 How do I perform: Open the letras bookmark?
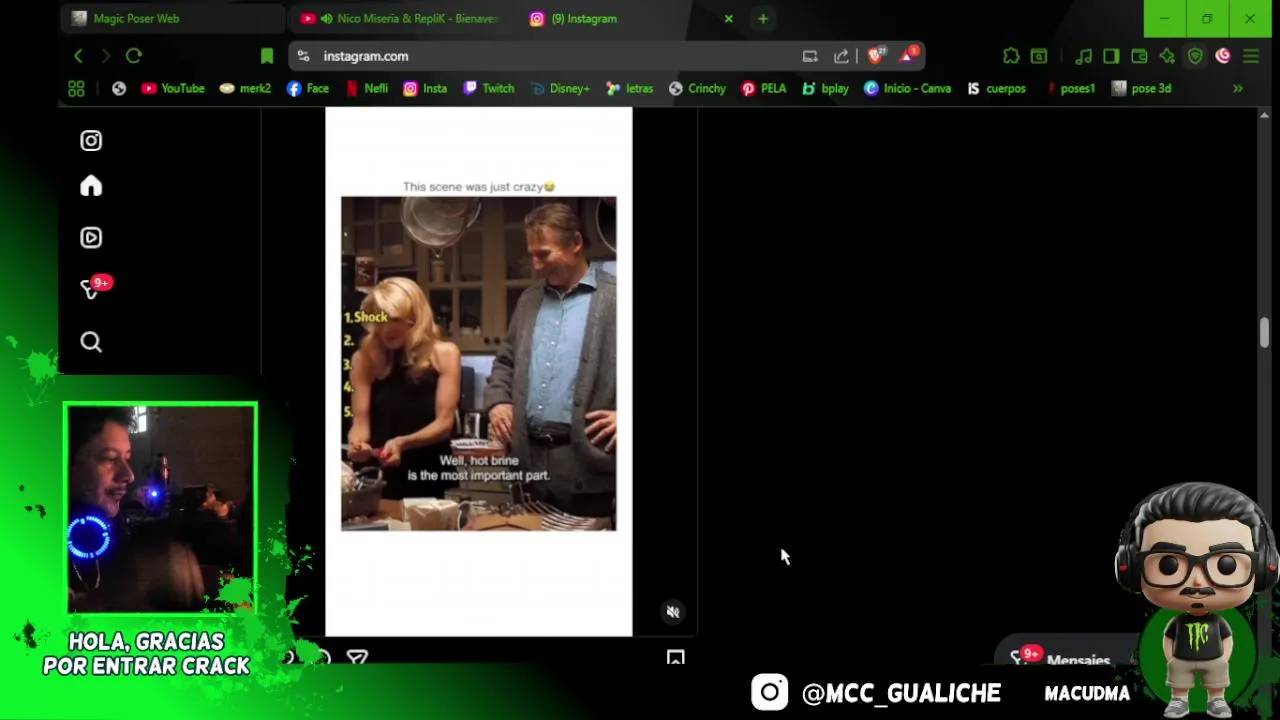click(629, 89)
